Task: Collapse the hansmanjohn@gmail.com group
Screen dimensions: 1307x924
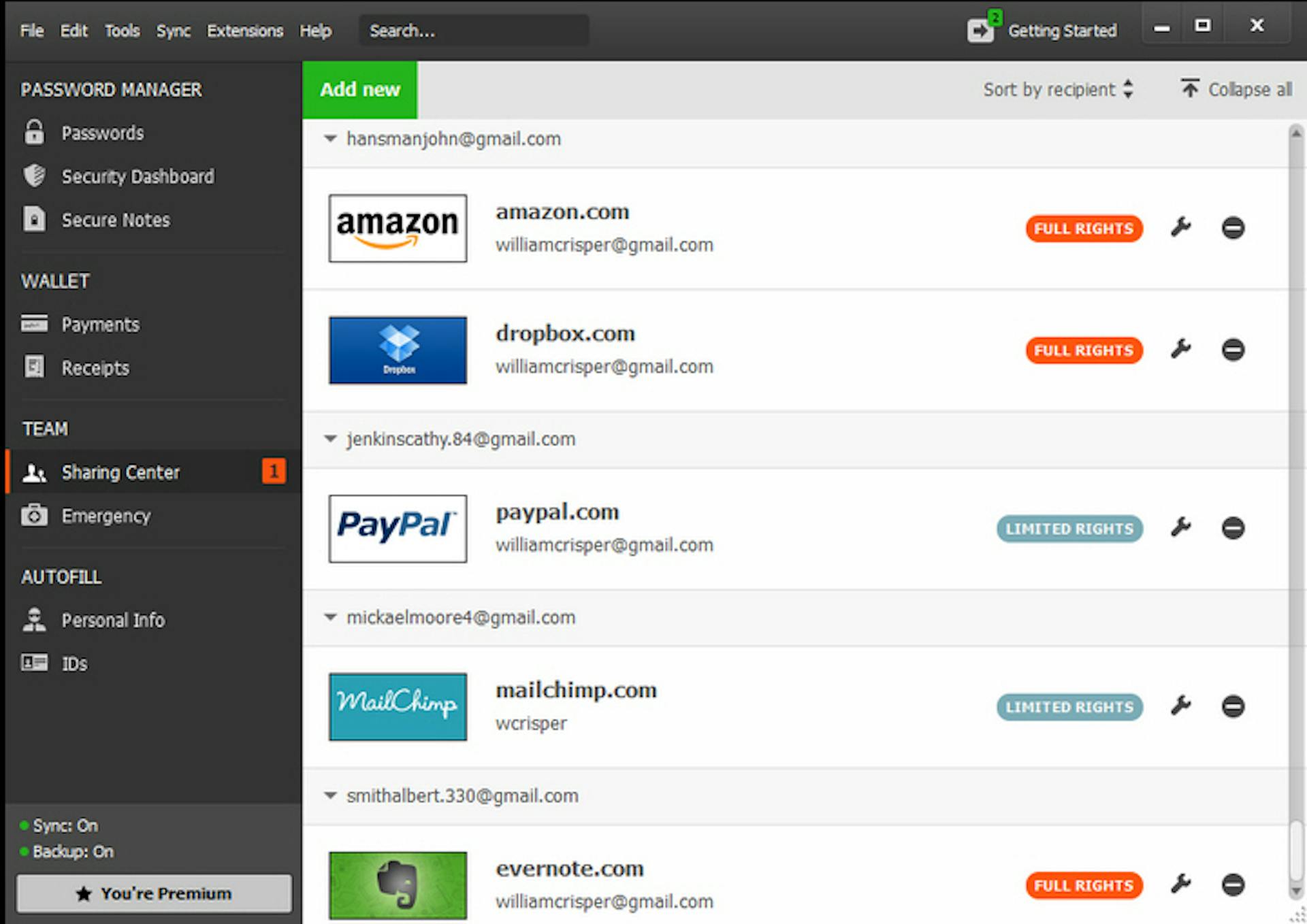Action: (x=330, y=139)
